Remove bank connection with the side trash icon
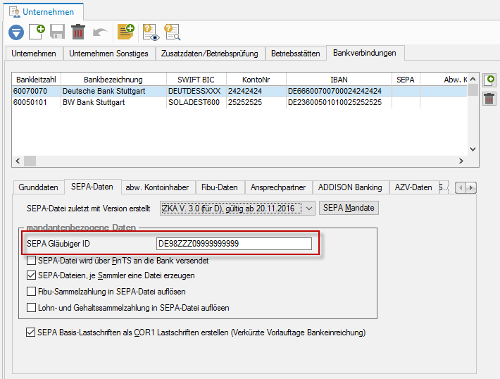 coord(489,99)
